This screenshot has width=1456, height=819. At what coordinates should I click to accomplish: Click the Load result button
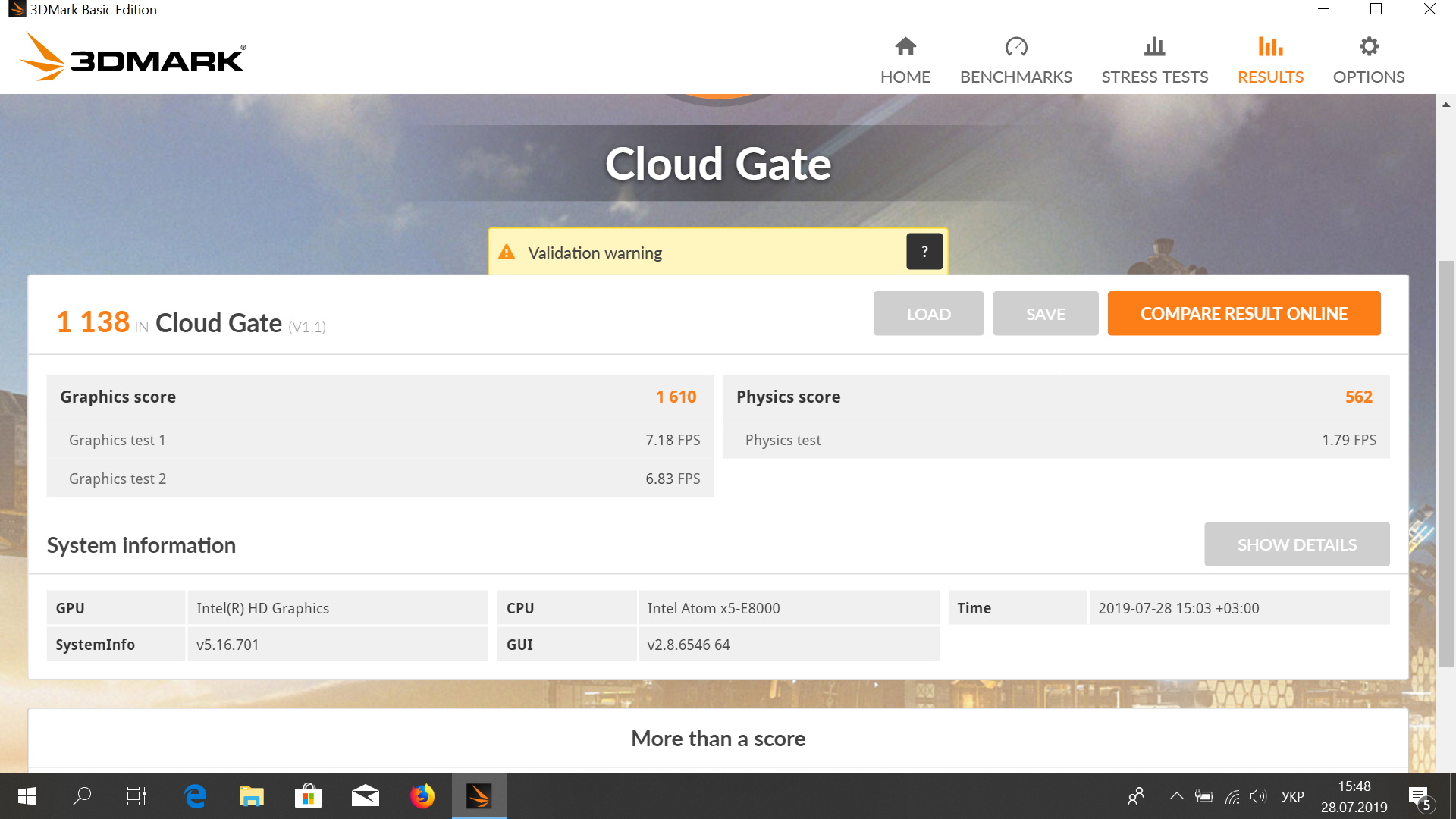[928, 314]
